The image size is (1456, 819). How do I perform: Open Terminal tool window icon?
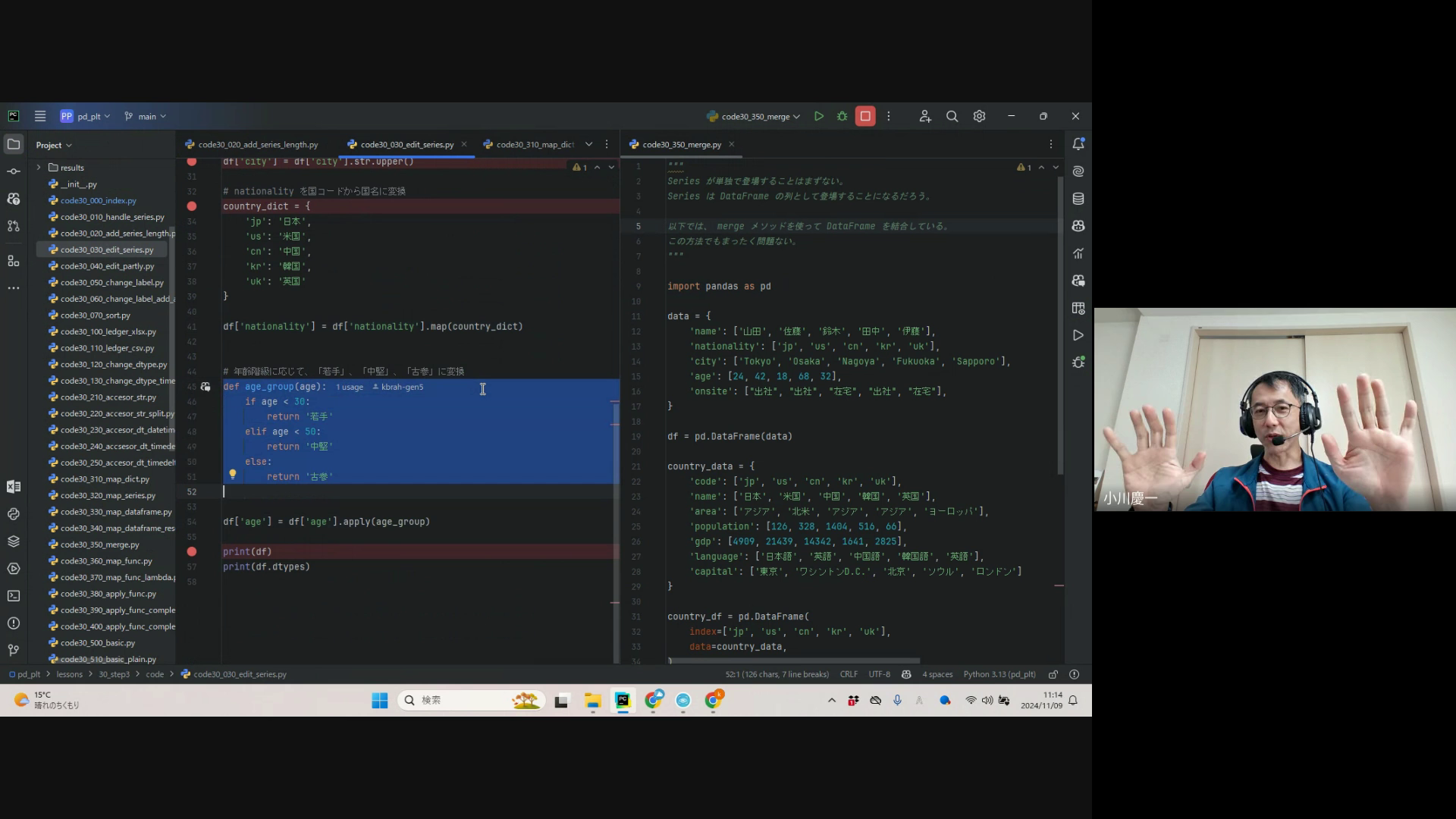coord(14,596)
